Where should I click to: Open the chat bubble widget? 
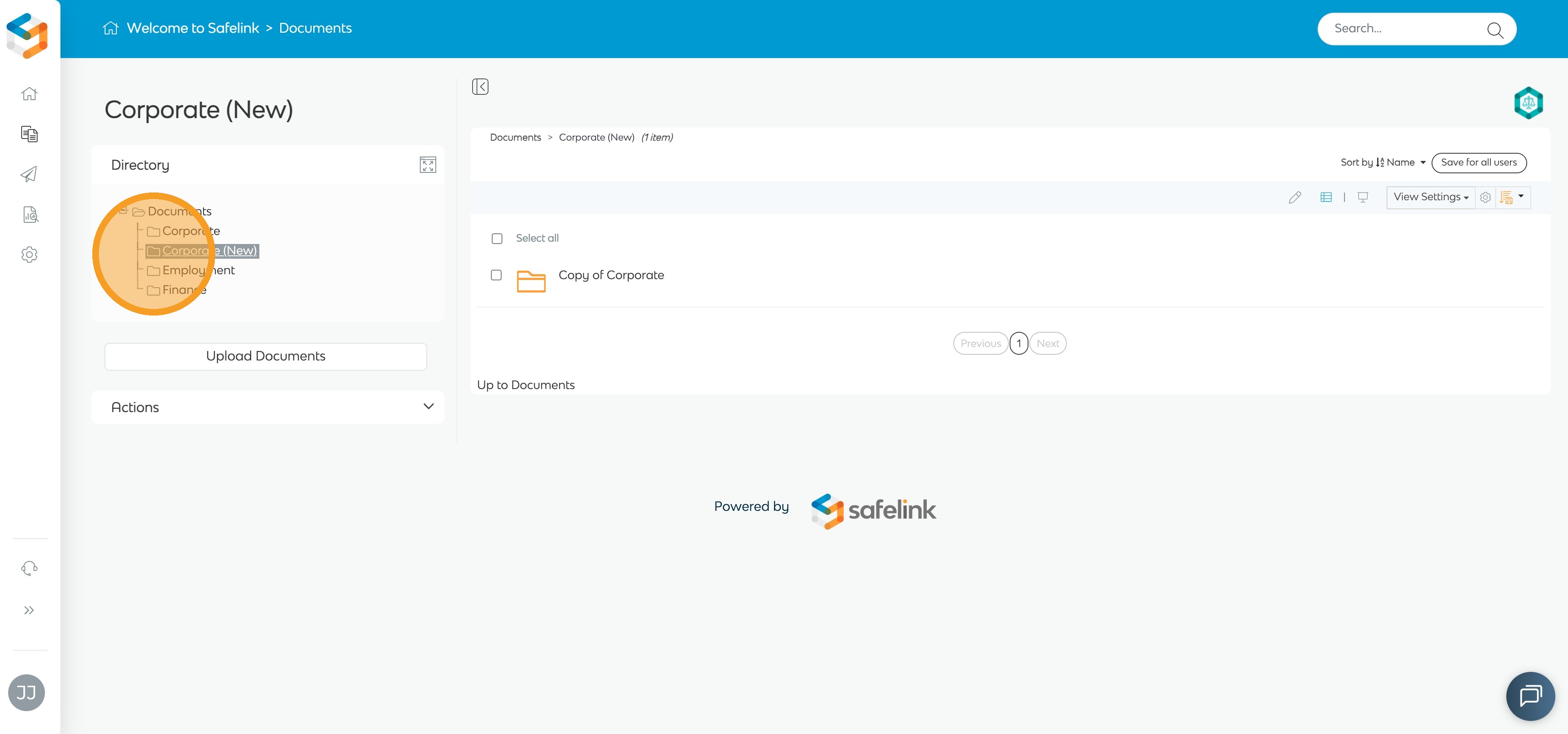[x=1530, y=696]
